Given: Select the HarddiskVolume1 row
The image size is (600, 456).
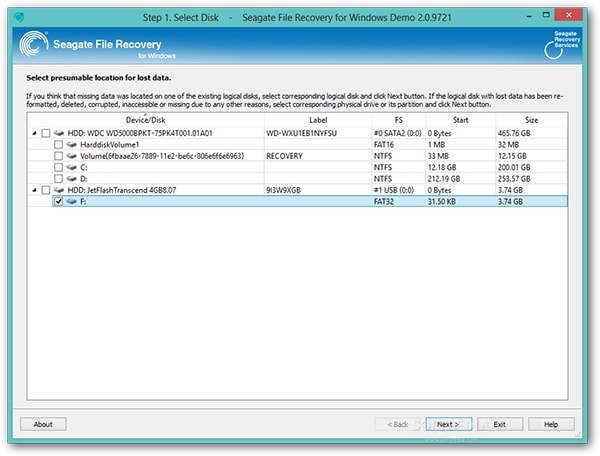Looking at the screenshot, I should pyautogui.click(x=297, y=145).
